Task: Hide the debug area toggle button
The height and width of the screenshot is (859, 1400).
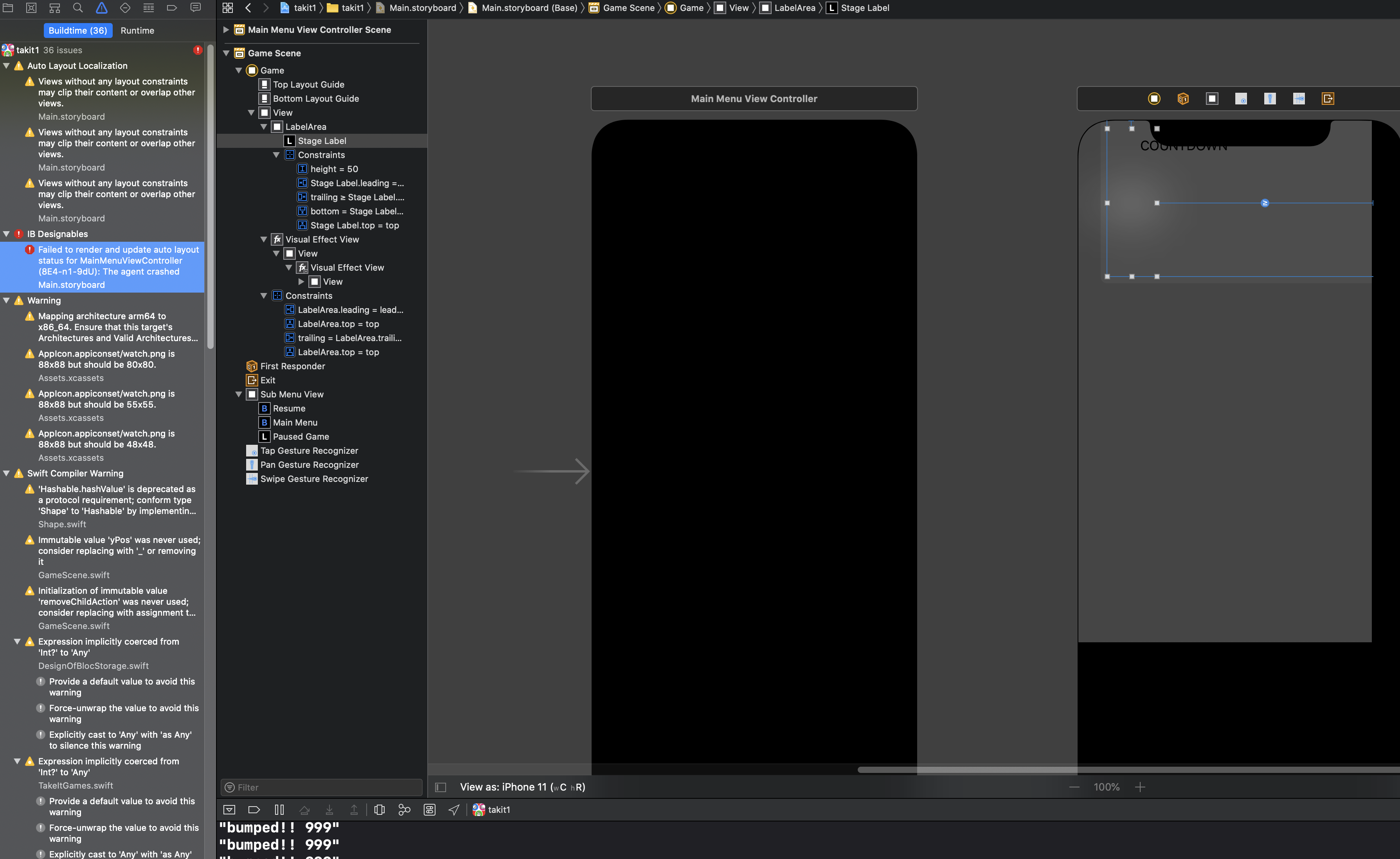Action: (x=230, y=810)
